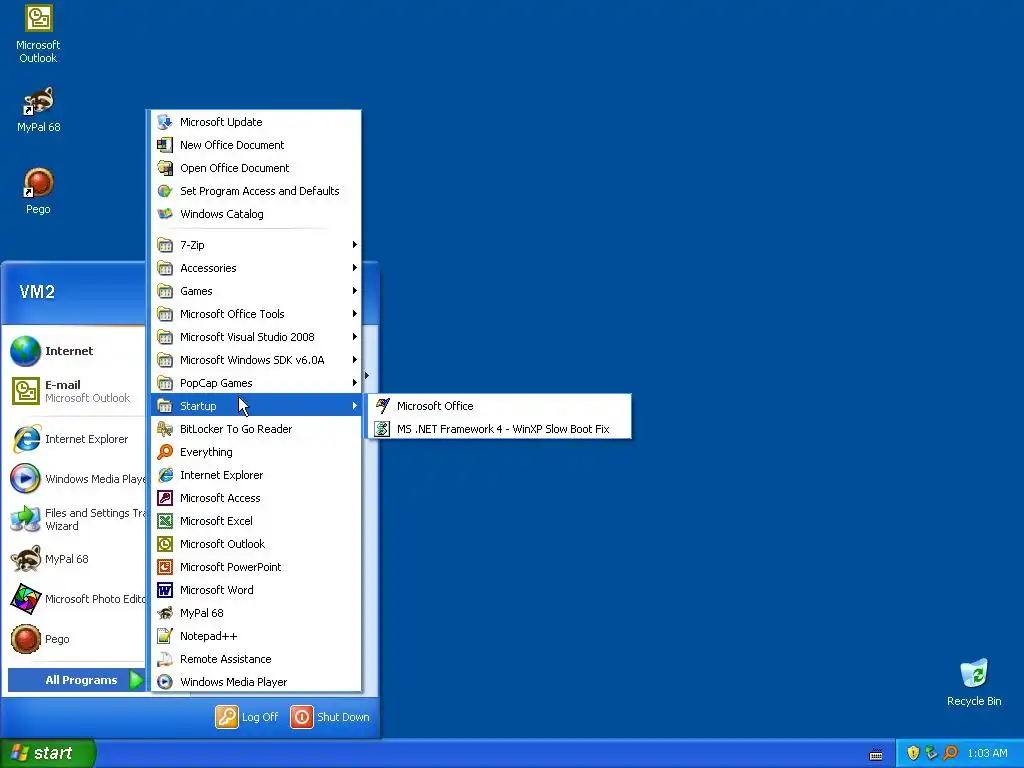Expand the PopCap Games folder
1024x768 pixels.
(x=256, y=383)
